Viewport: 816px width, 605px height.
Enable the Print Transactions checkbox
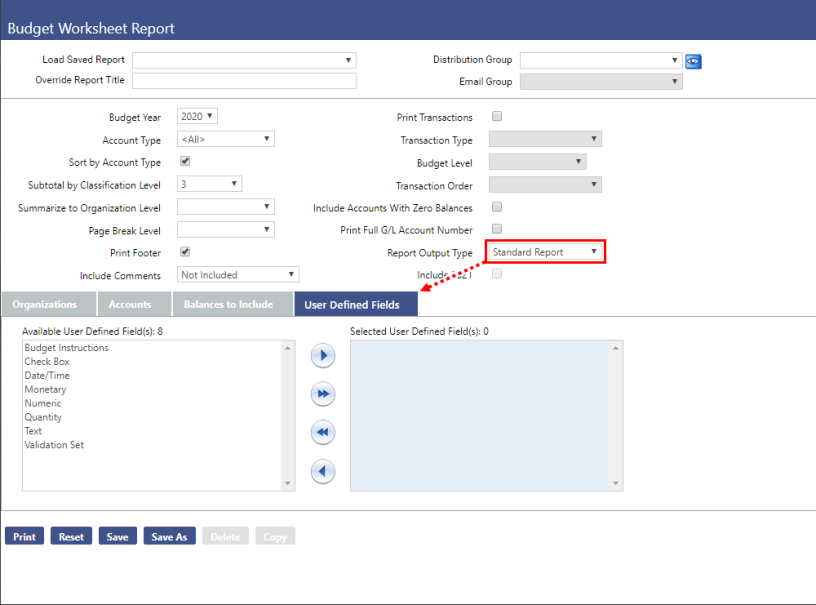click(x=497, y=117)
